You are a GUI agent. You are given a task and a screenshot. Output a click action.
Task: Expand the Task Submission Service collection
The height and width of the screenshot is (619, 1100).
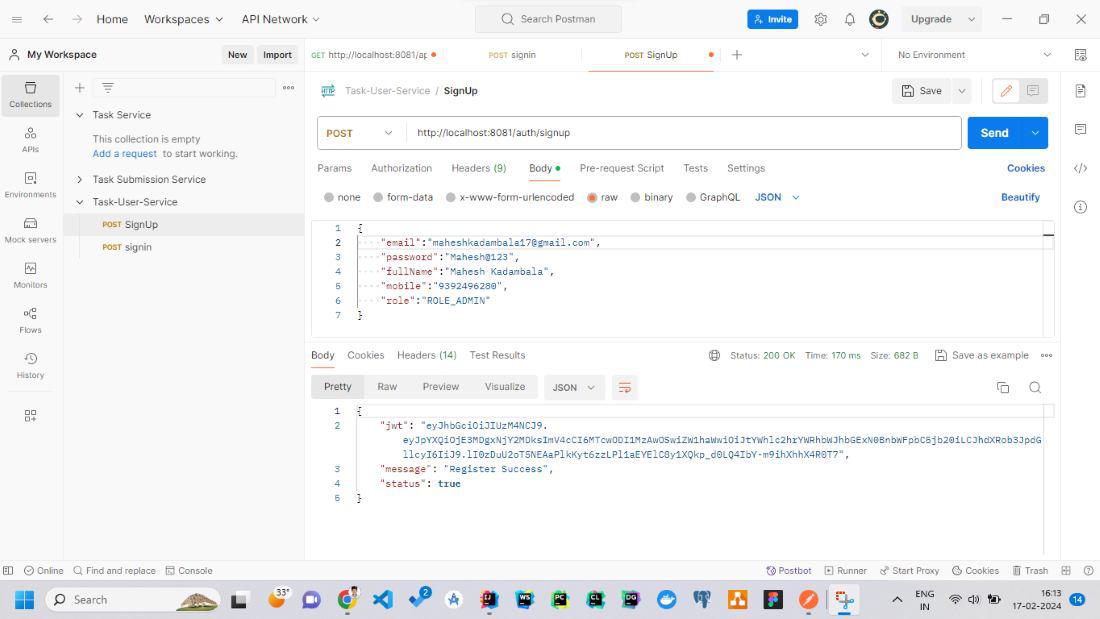79,180
